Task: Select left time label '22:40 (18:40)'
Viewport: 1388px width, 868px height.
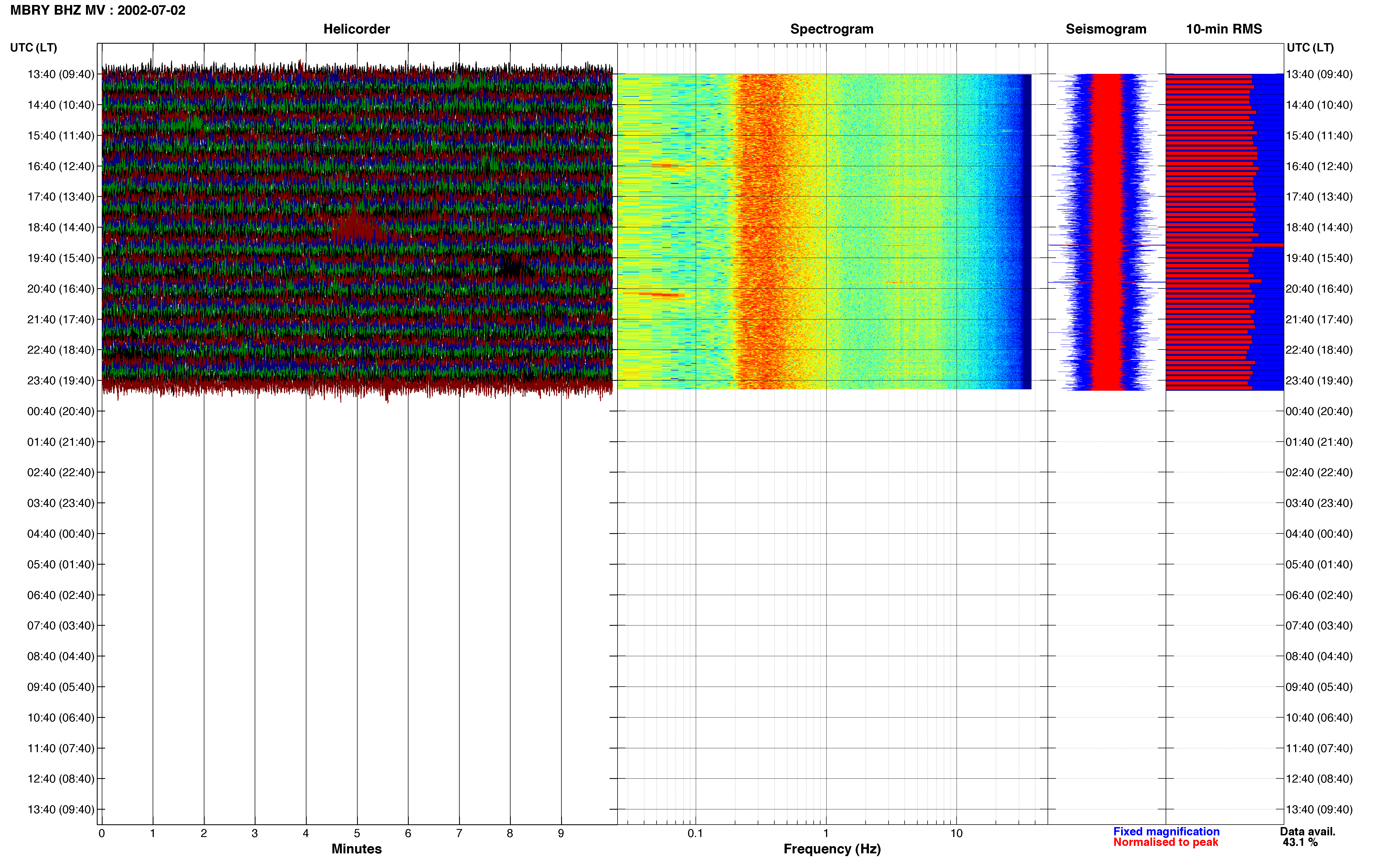Action: pyautogui.click(x=61, y=350)
